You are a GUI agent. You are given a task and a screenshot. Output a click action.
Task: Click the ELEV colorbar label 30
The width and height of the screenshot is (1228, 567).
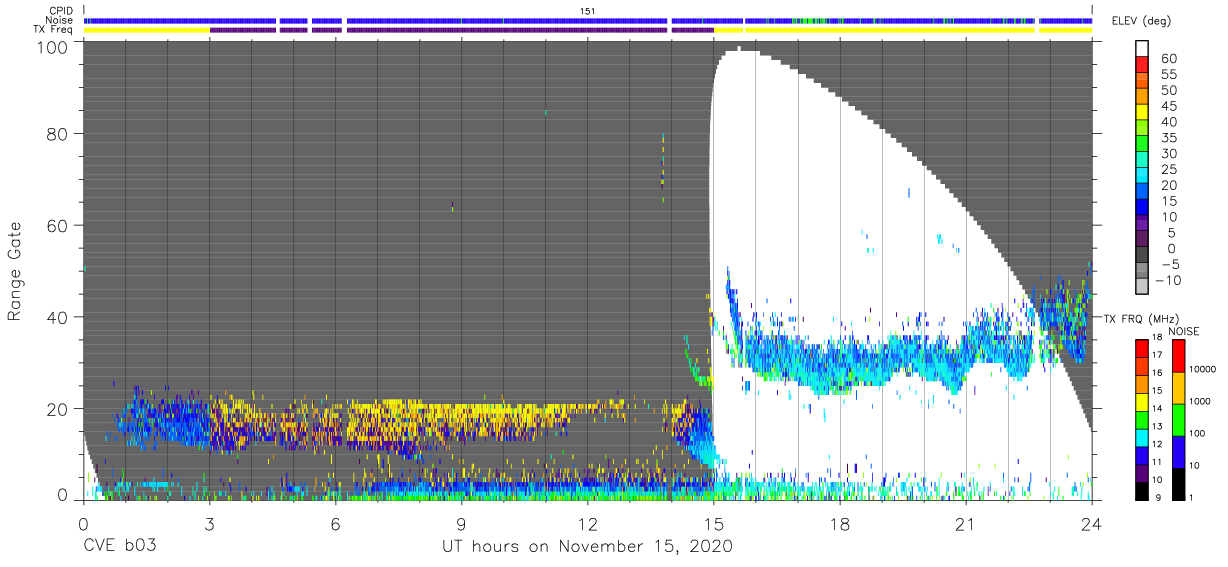pyautogui.click(x=1170, y=153)
